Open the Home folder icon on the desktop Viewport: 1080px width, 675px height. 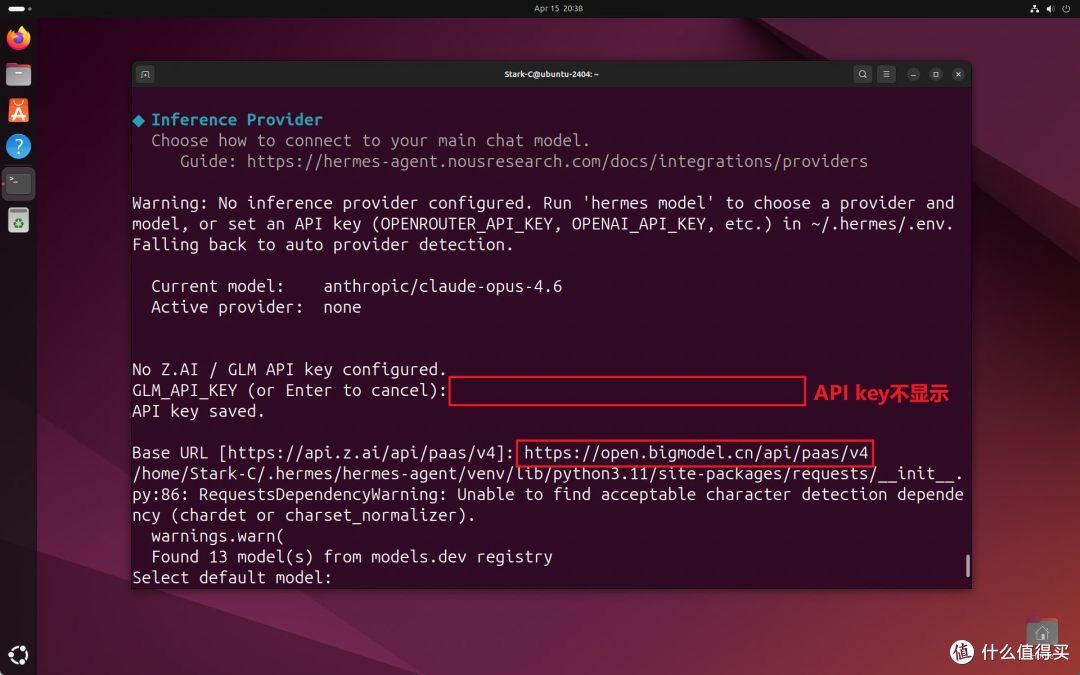tap(1041, 631)
